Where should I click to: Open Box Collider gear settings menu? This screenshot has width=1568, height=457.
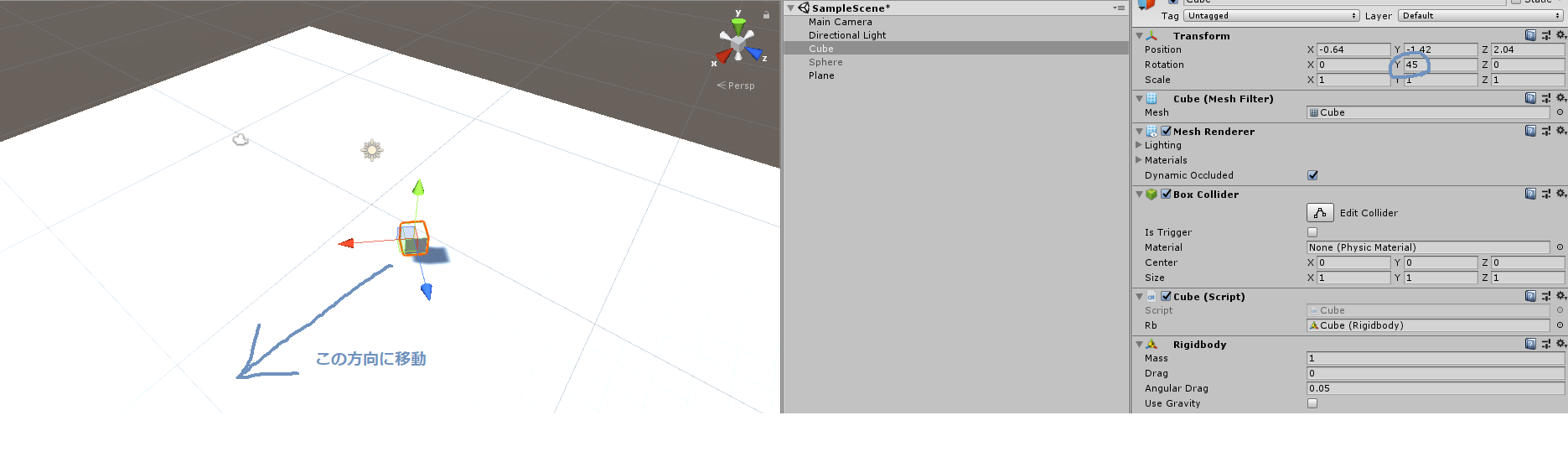tap(1560, 194)
